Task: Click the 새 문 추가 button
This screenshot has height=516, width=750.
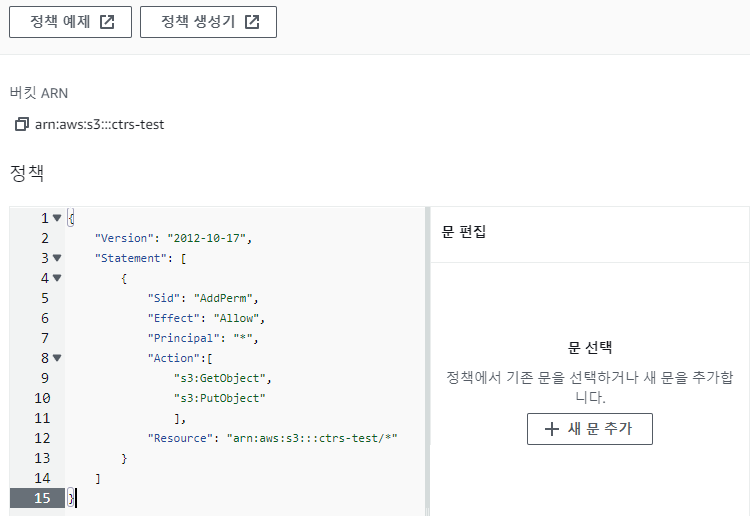Action: [590, 429]
